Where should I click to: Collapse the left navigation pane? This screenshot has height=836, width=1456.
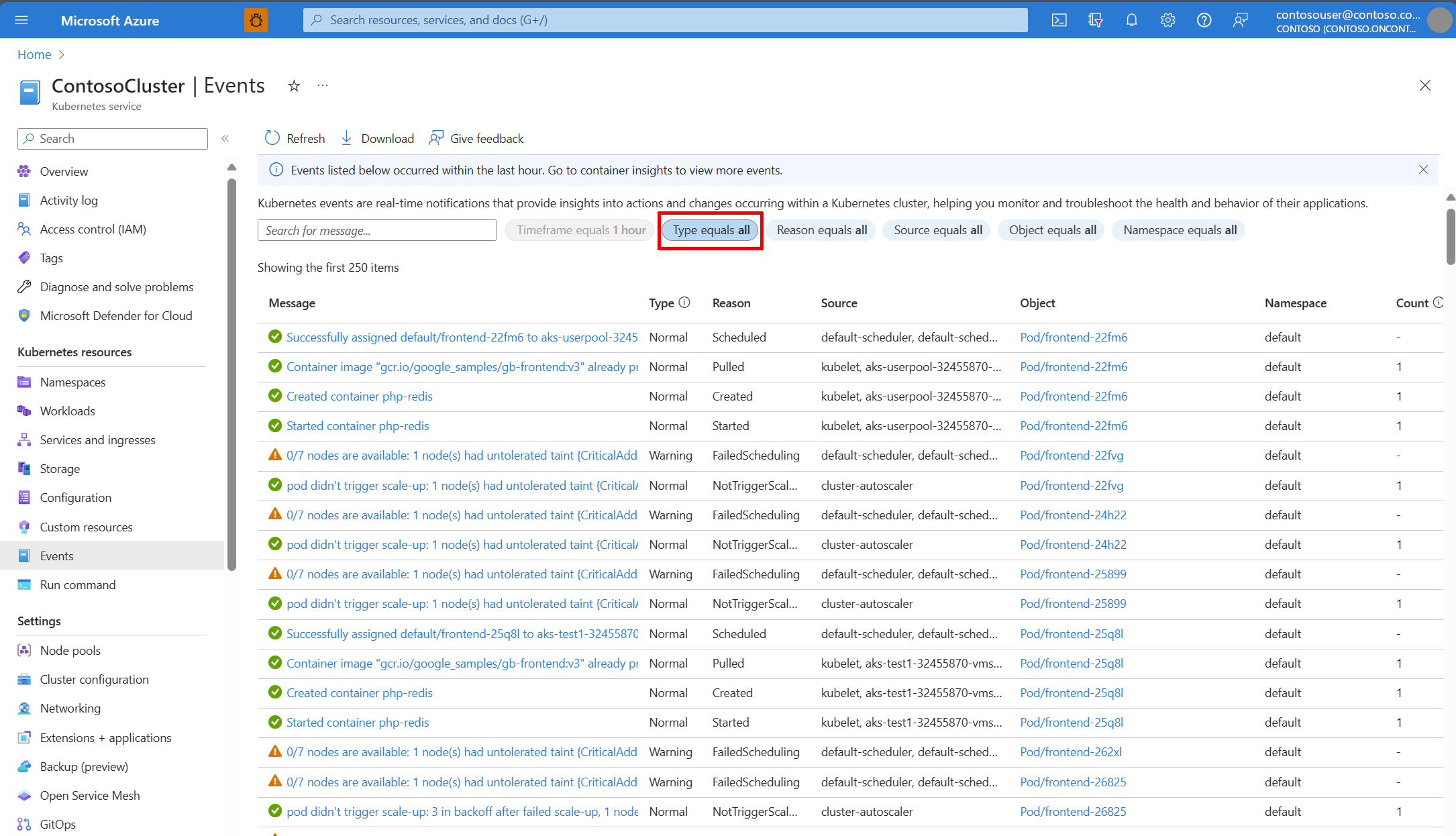[225, 138]
